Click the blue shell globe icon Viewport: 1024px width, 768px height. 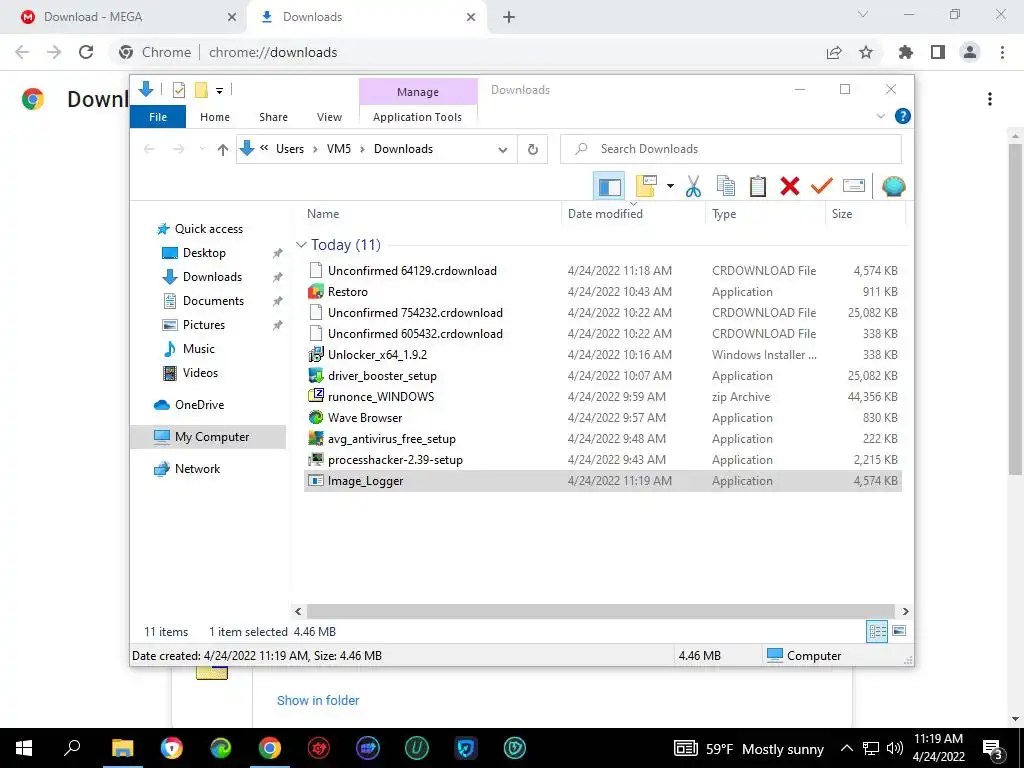click(x=893, y=187)
